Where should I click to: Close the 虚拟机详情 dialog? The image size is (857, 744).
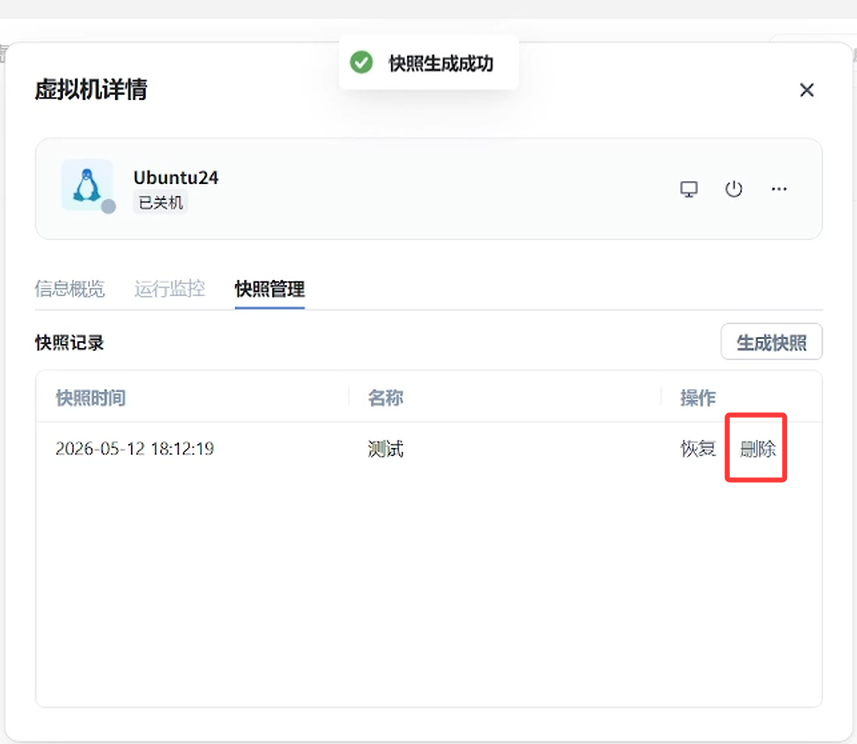(807, 90)
